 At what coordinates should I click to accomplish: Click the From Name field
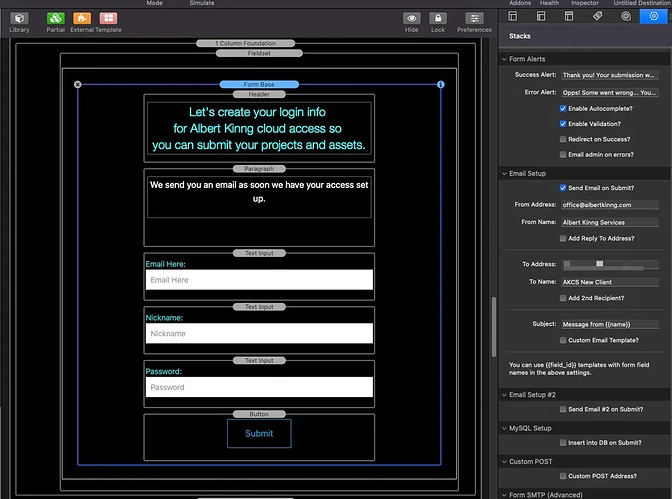(x=610, y=222)
